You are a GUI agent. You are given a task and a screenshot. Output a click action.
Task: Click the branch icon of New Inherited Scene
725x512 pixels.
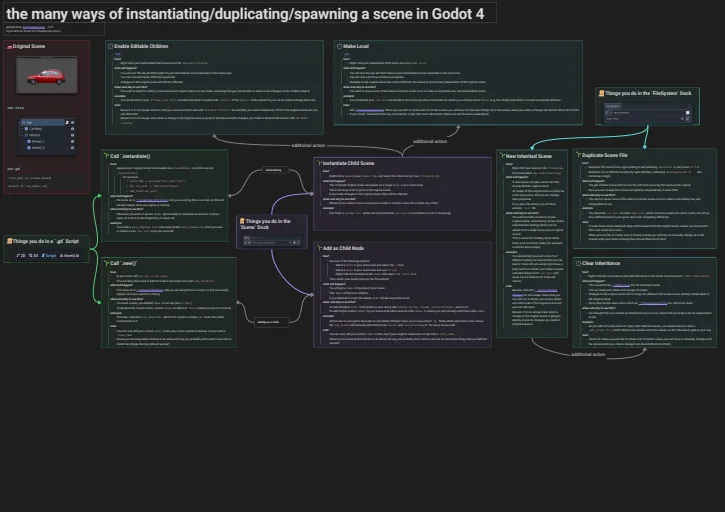point(502,156)
